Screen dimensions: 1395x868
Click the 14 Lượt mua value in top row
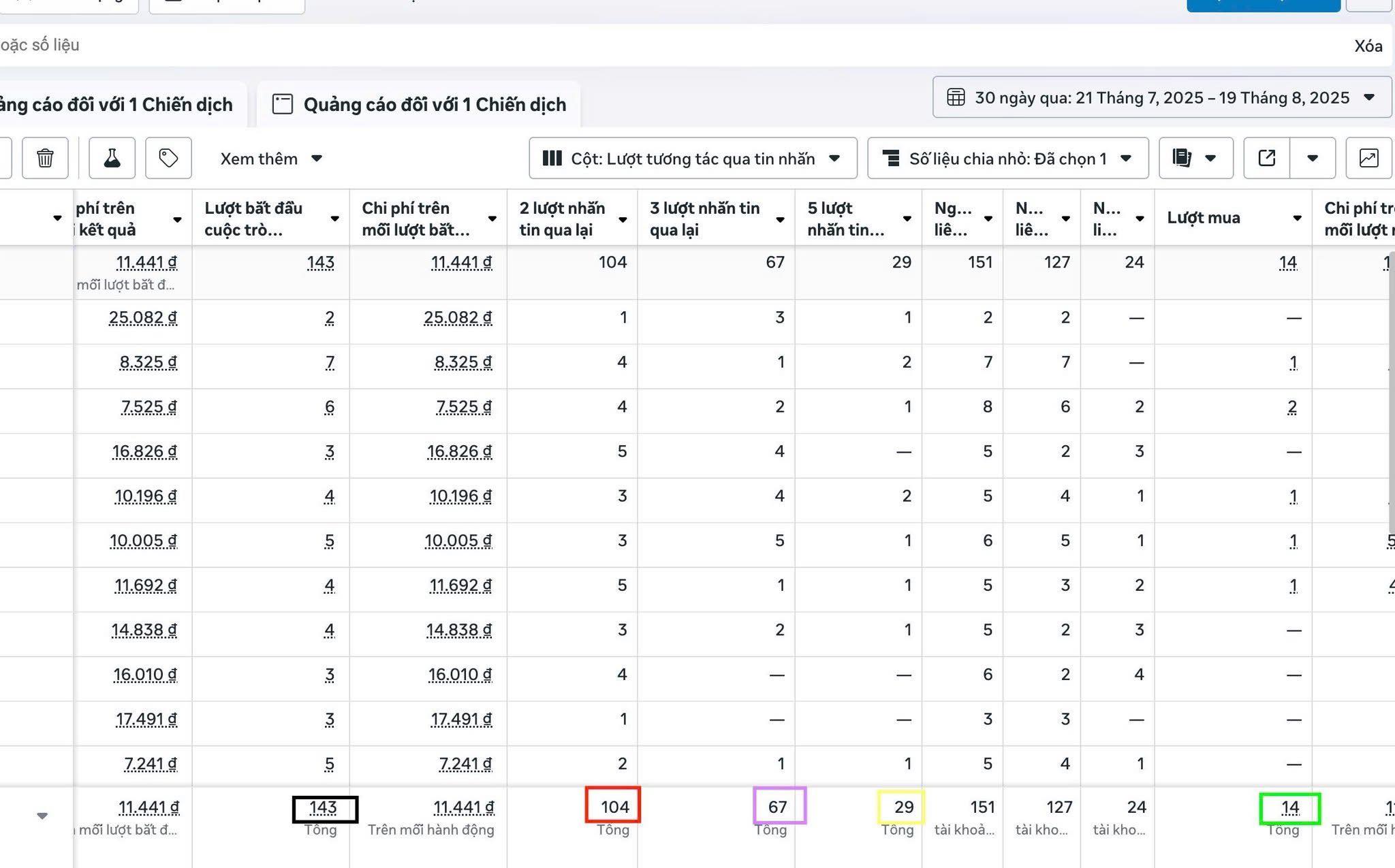tap(1288, 262)
